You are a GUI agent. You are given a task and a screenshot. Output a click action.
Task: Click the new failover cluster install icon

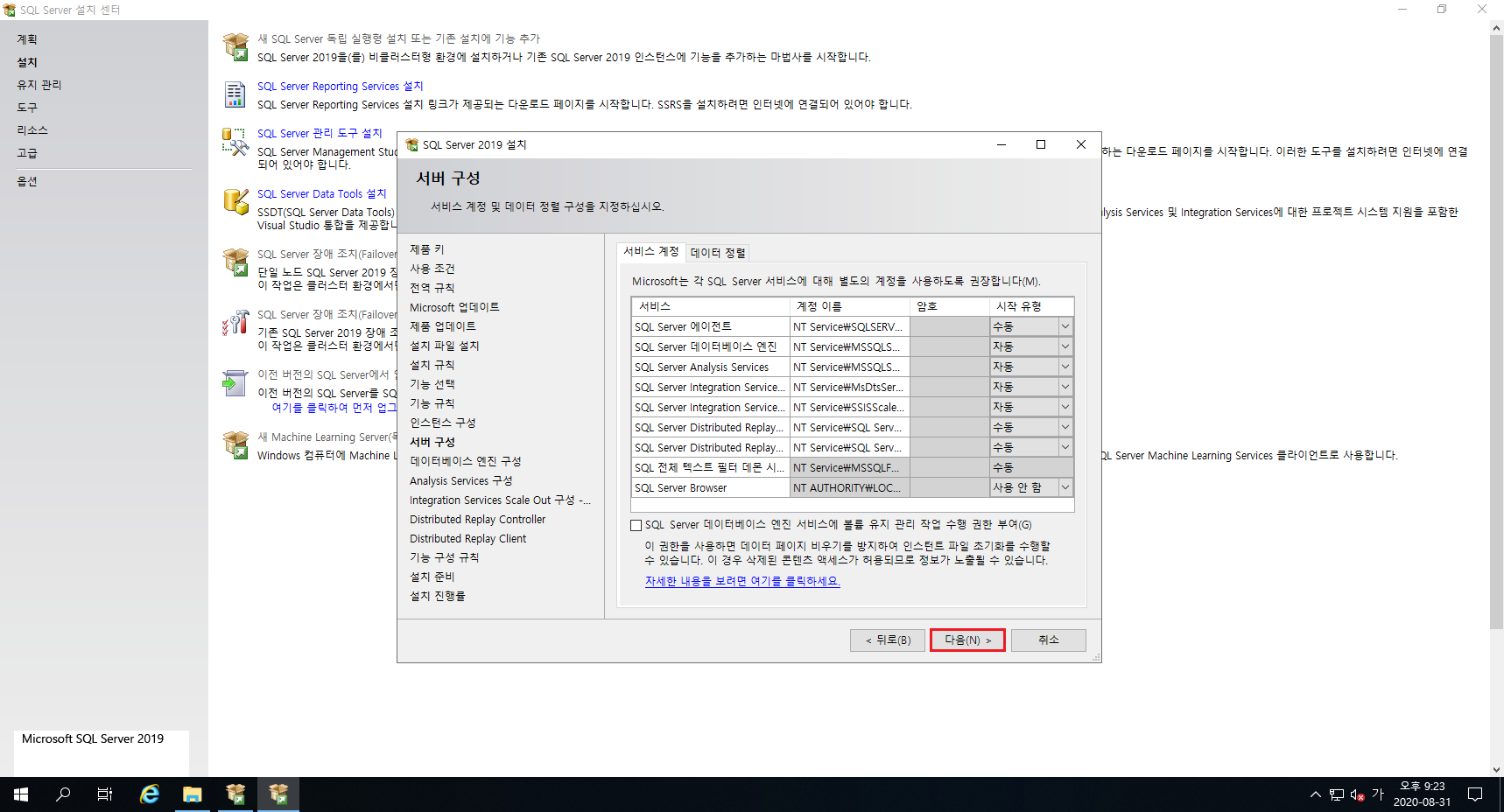235,262
